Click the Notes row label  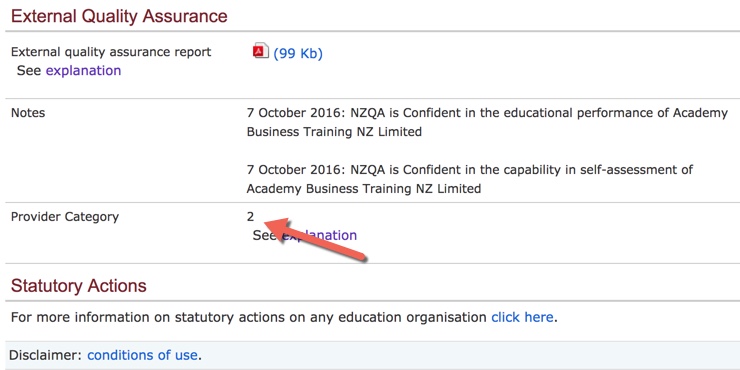pyautogui.click(x=28, y=113)
